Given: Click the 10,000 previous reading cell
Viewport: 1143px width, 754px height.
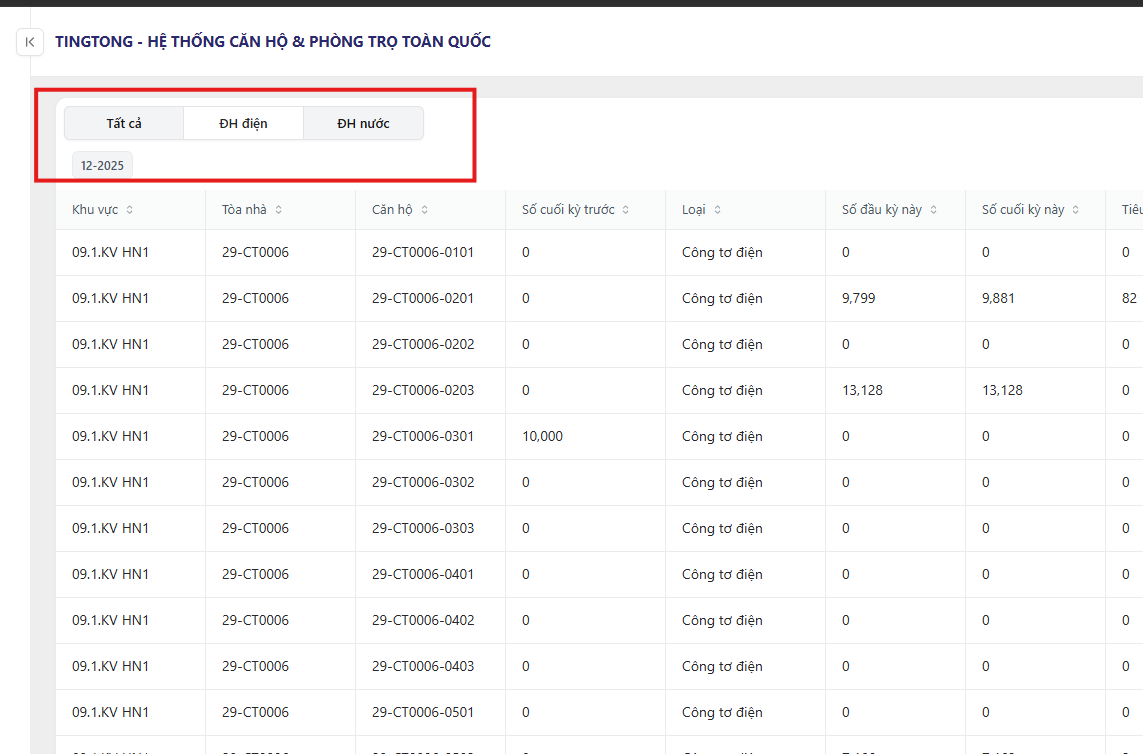Looking at the screenshot, I should [542, 436].
